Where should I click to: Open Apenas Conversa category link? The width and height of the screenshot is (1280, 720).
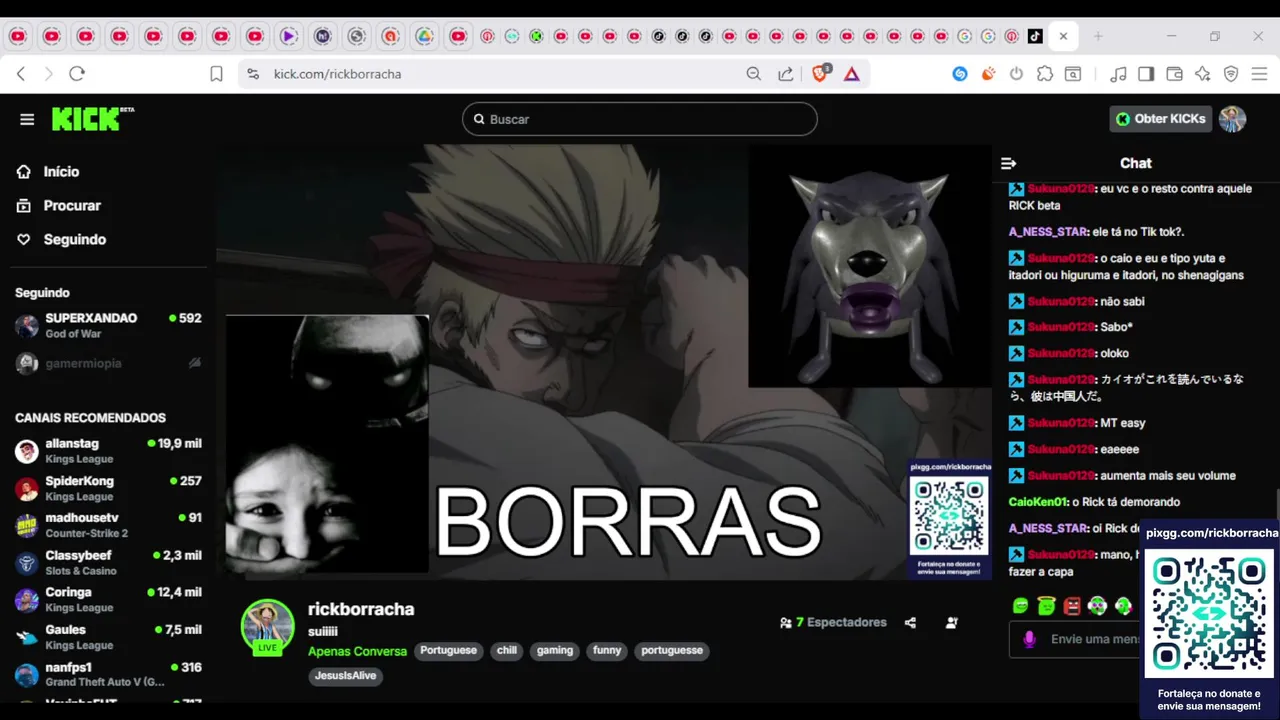357,651
